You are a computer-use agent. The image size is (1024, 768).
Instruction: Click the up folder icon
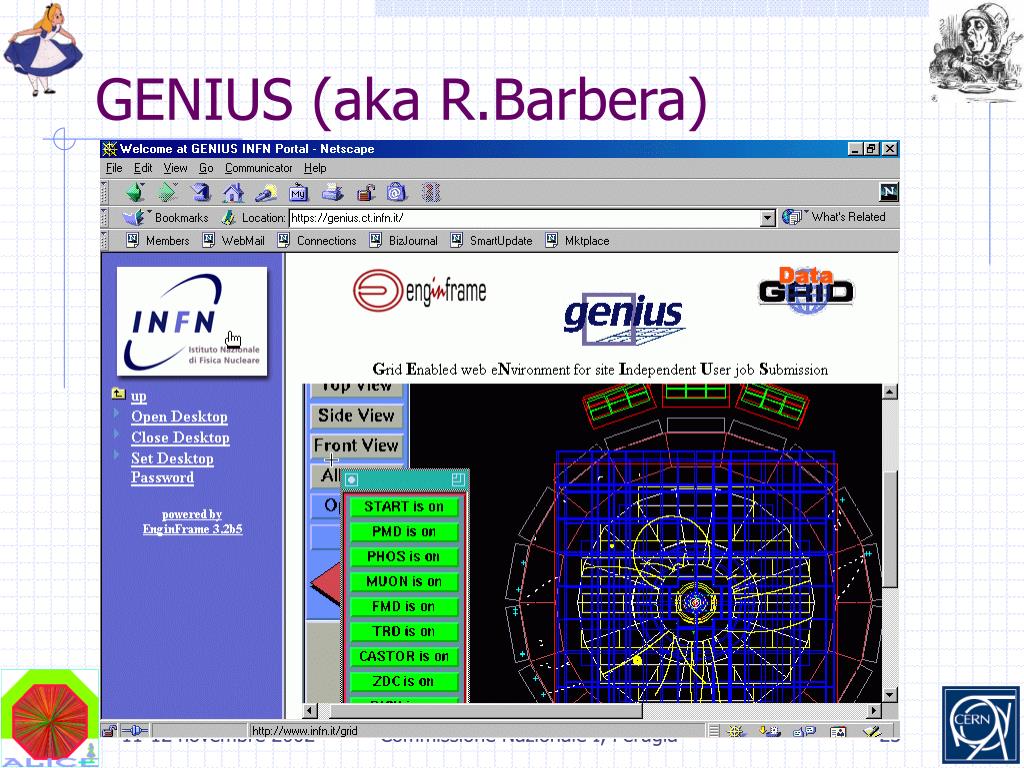tap(118, 393)
